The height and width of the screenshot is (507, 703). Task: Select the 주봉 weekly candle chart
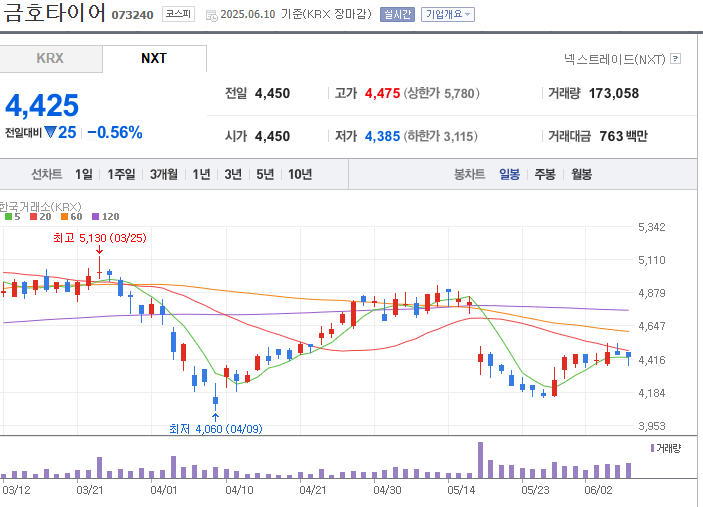tap(545, 174)
